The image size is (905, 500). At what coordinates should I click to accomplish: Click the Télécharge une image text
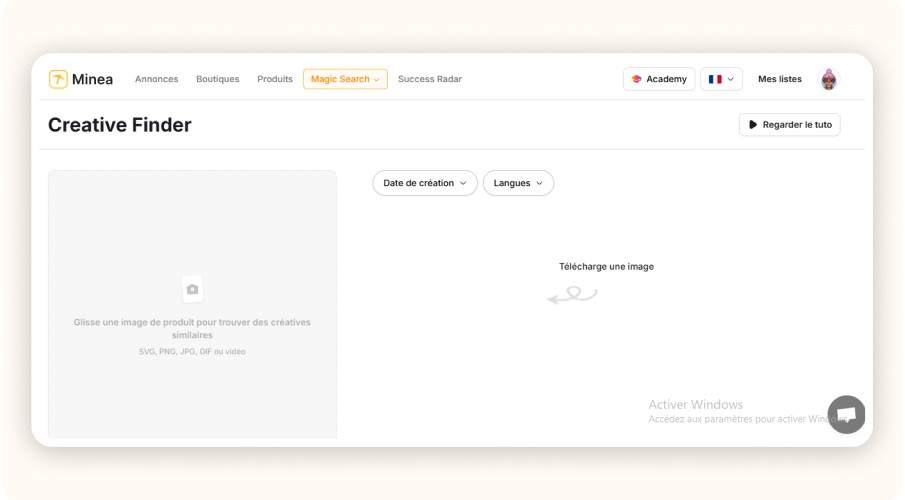tap(606, 267)
